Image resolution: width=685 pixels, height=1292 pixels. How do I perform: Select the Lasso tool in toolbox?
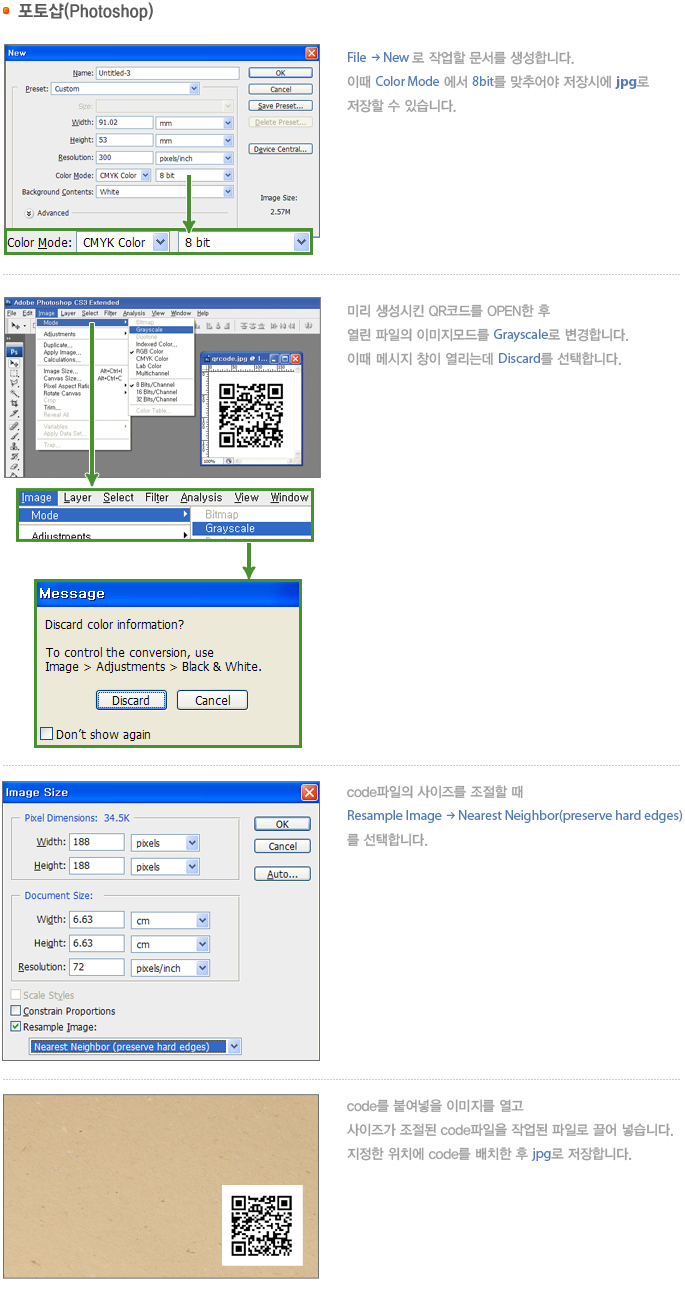point(14,383)
